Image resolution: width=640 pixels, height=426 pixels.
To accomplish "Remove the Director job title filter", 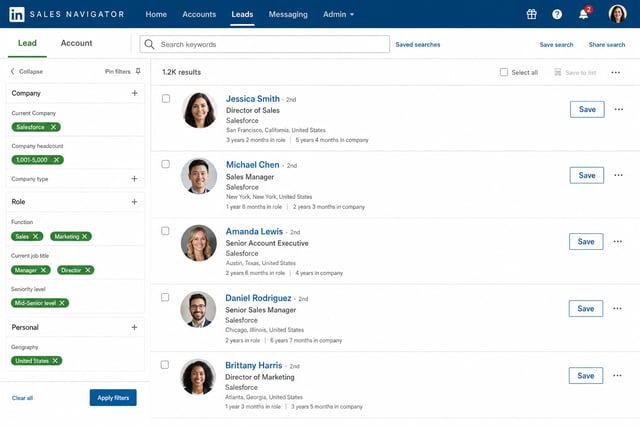I will coord(87,270).
